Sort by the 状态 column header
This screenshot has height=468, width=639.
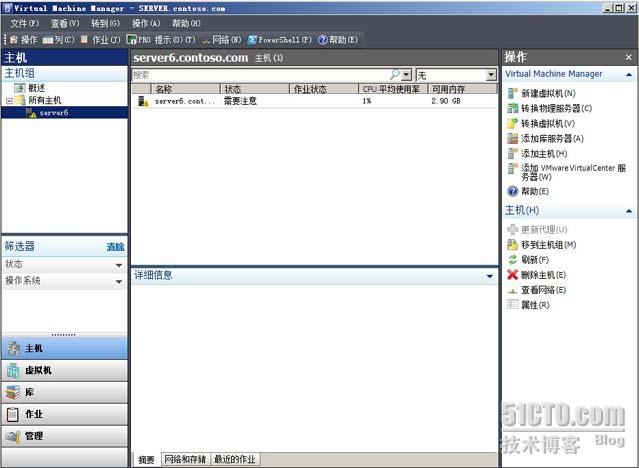click(255, 89)
